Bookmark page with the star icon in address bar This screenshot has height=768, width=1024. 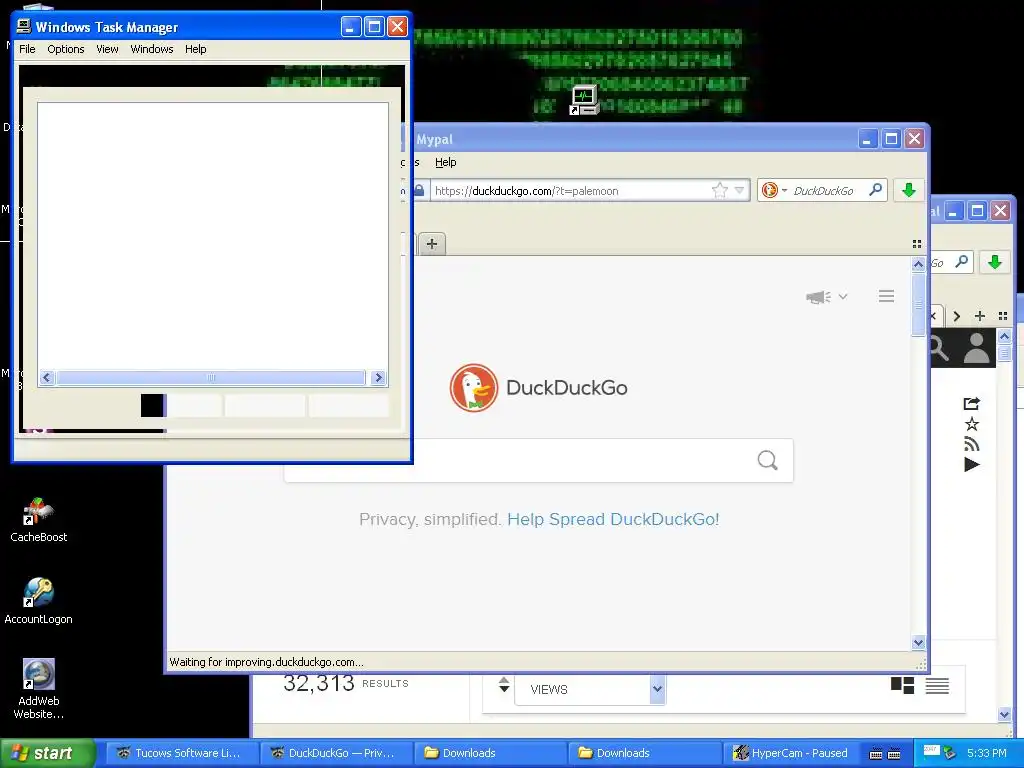coord(720,190)
